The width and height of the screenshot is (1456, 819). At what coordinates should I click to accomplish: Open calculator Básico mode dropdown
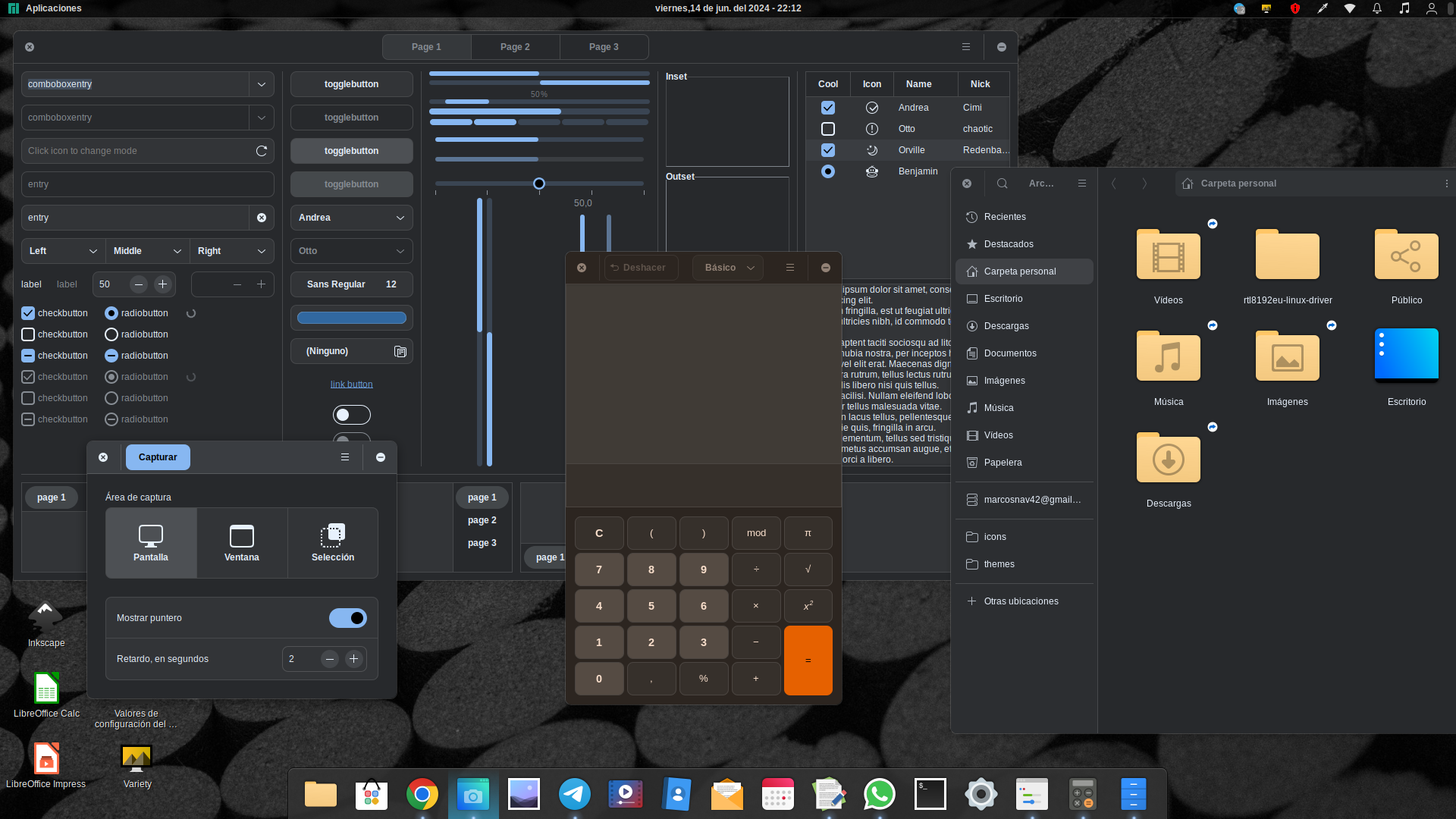(x=728, y=268)
